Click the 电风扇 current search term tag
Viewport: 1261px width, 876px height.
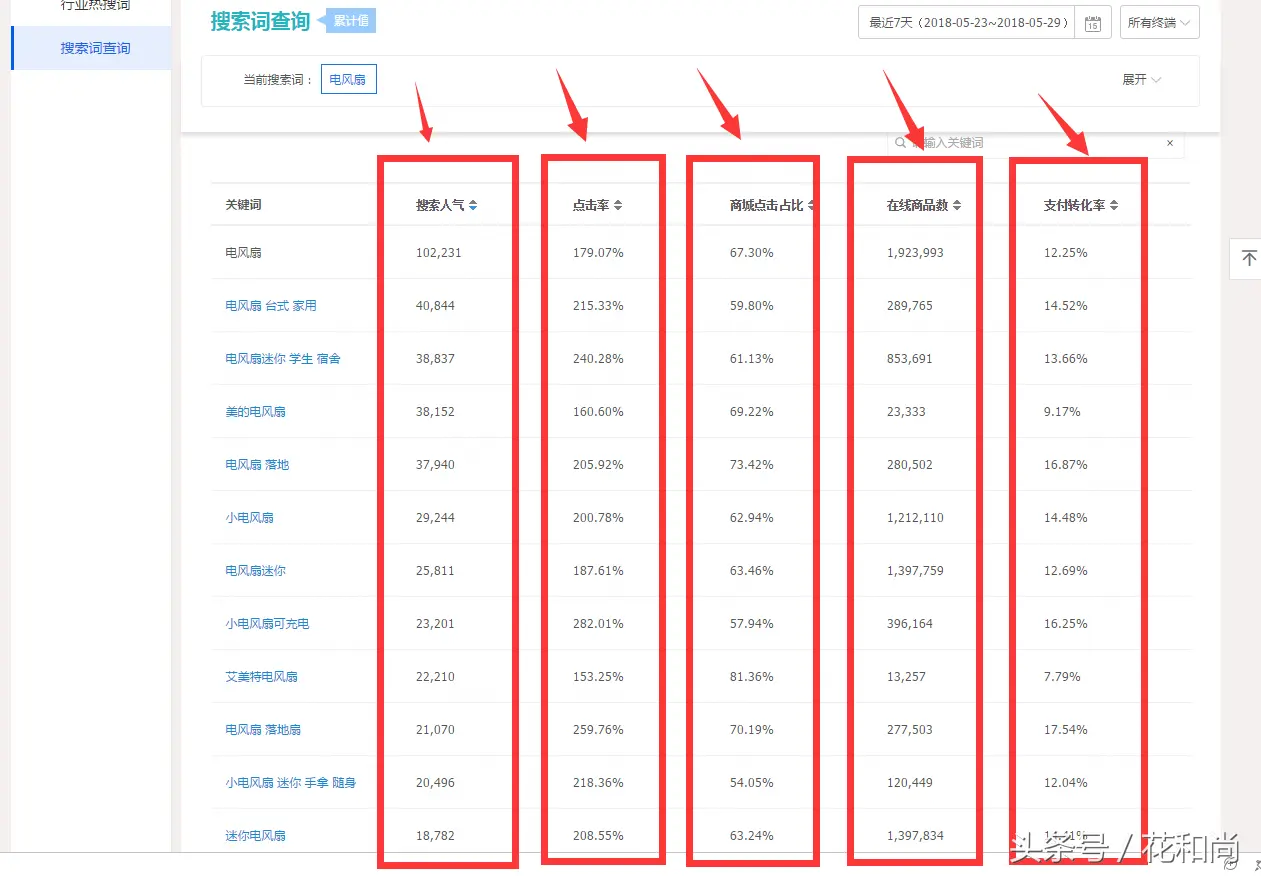[x=348, y=80]
